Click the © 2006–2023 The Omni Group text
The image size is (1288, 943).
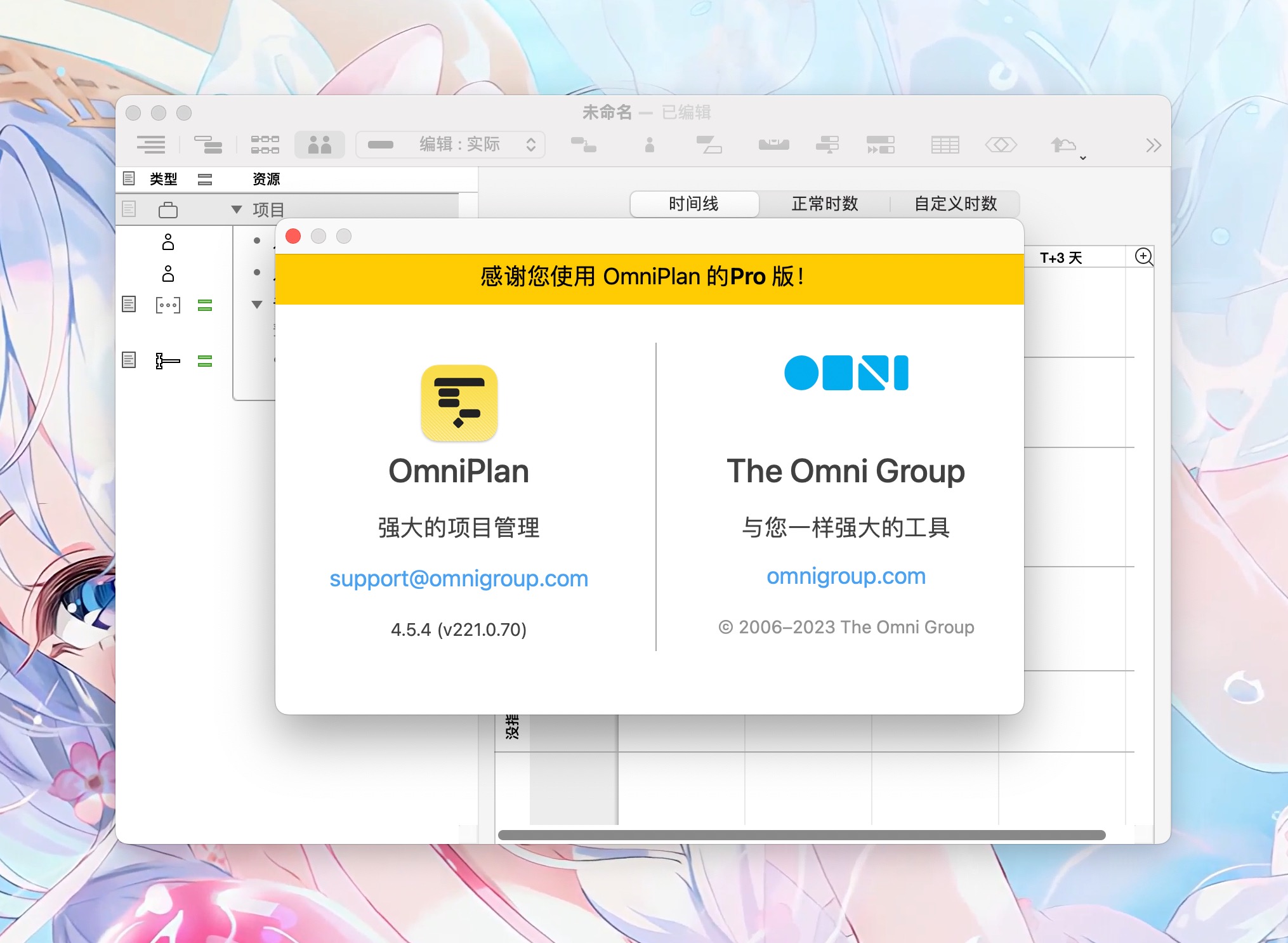point(846,627)
